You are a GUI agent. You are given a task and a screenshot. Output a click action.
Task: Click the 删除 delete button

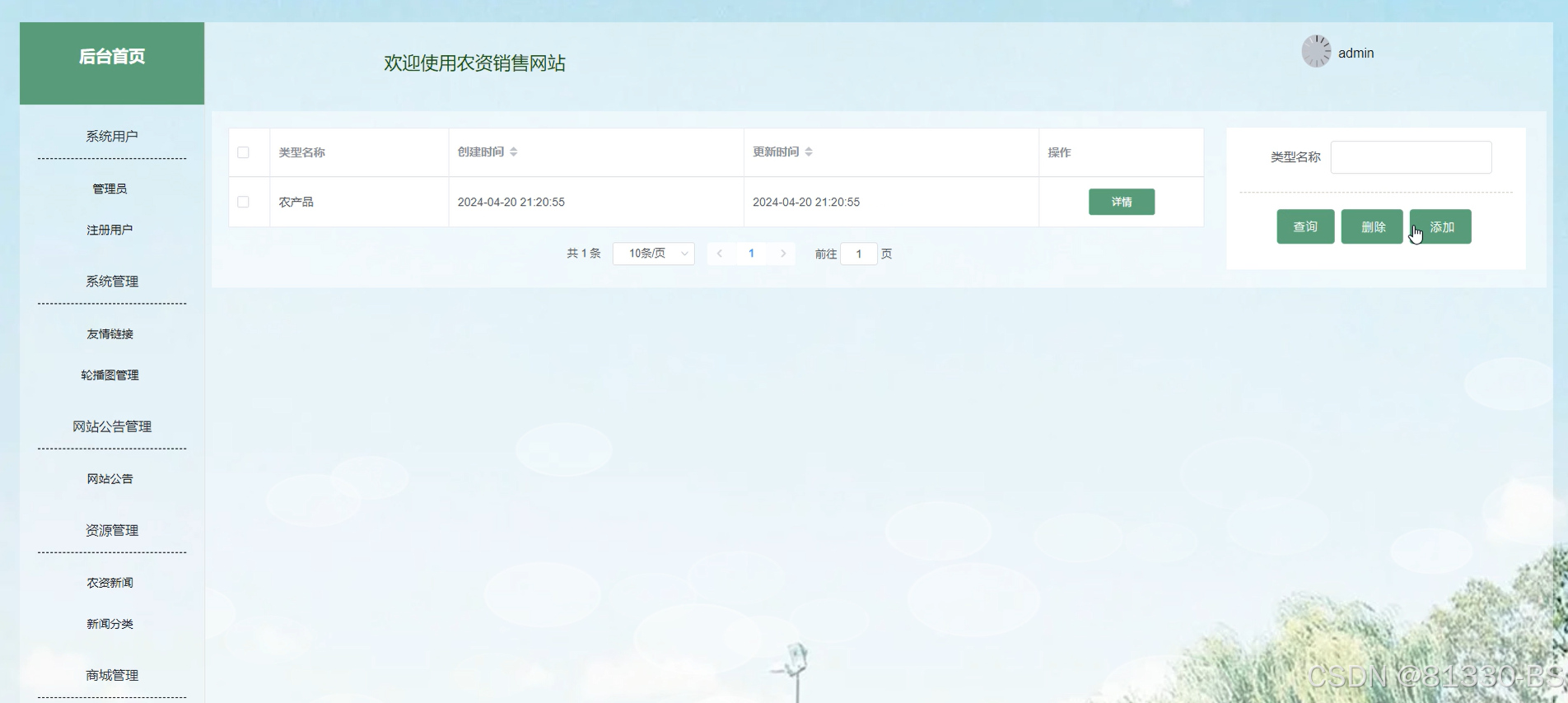[x=1372, y=226]
